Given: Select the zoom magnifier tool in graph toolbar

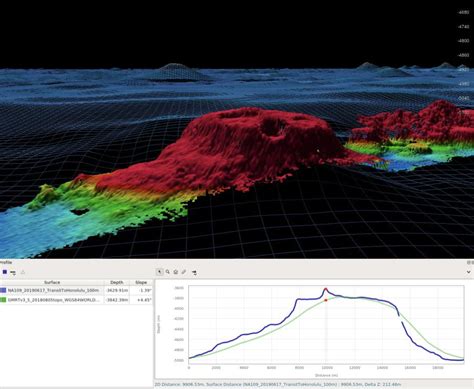Looking at the screenshot, I should click(x=168, y=272).
